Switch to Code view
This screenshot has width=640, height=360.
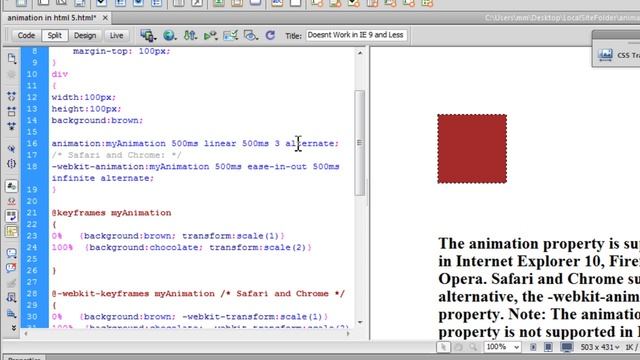[x=26, y=36]
